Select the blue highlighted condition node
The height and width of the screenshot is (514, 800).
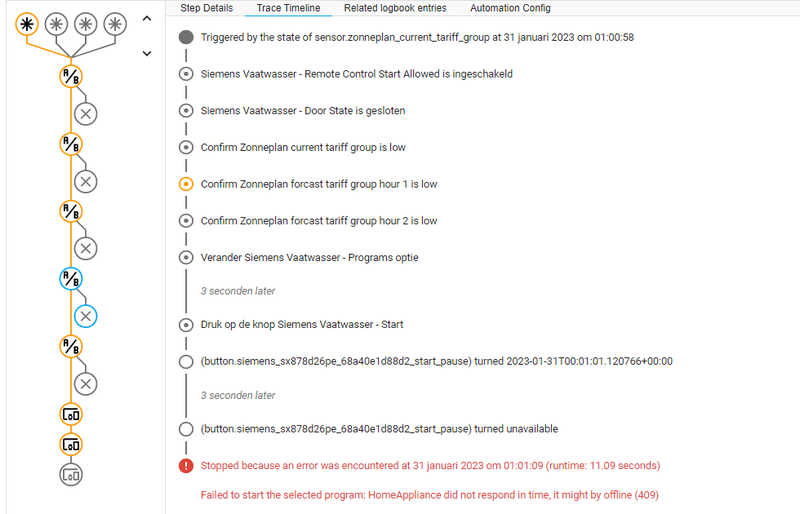tap(71, 279)
